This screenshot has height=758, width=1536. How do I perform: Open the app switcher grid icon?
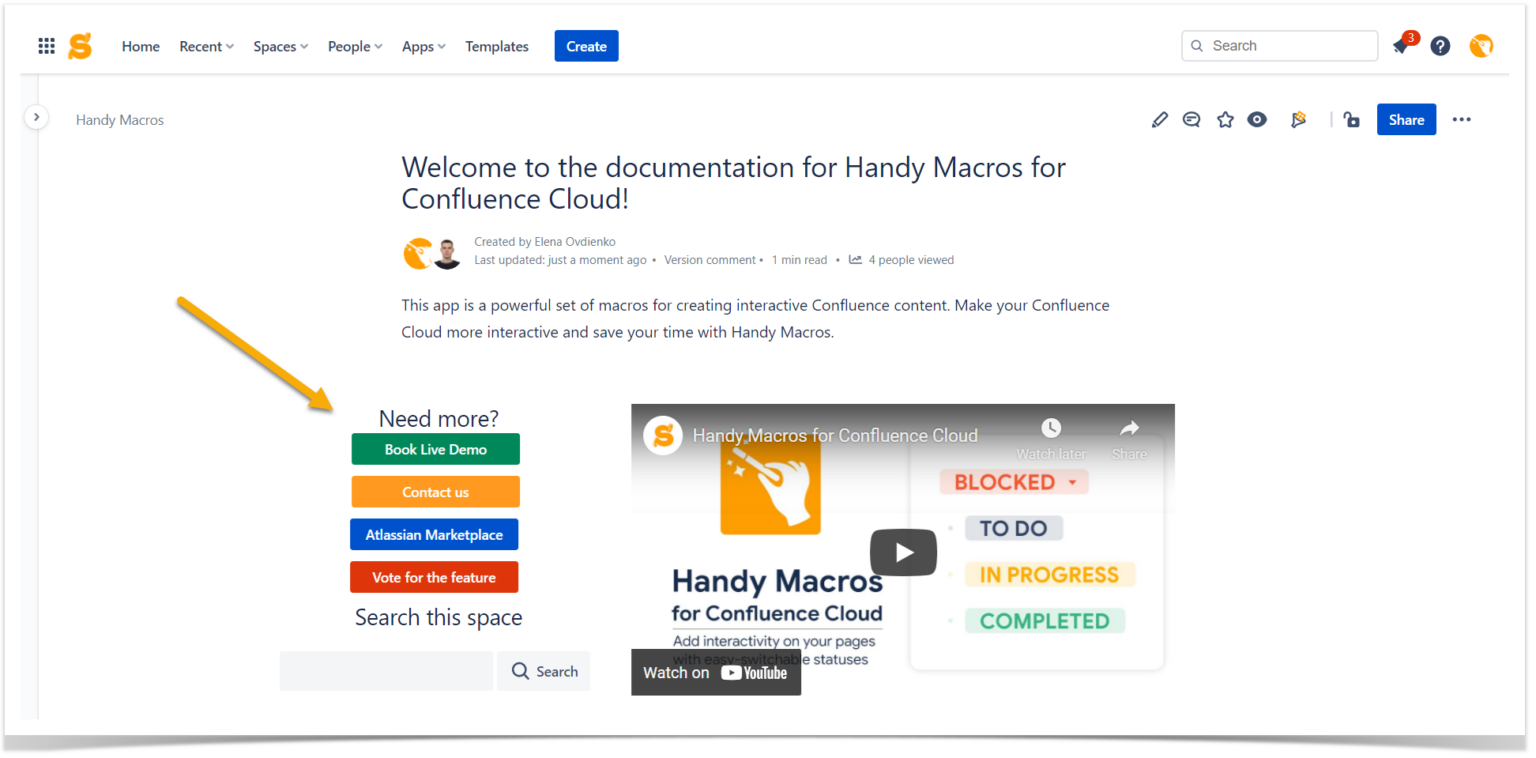pos(45,45)
